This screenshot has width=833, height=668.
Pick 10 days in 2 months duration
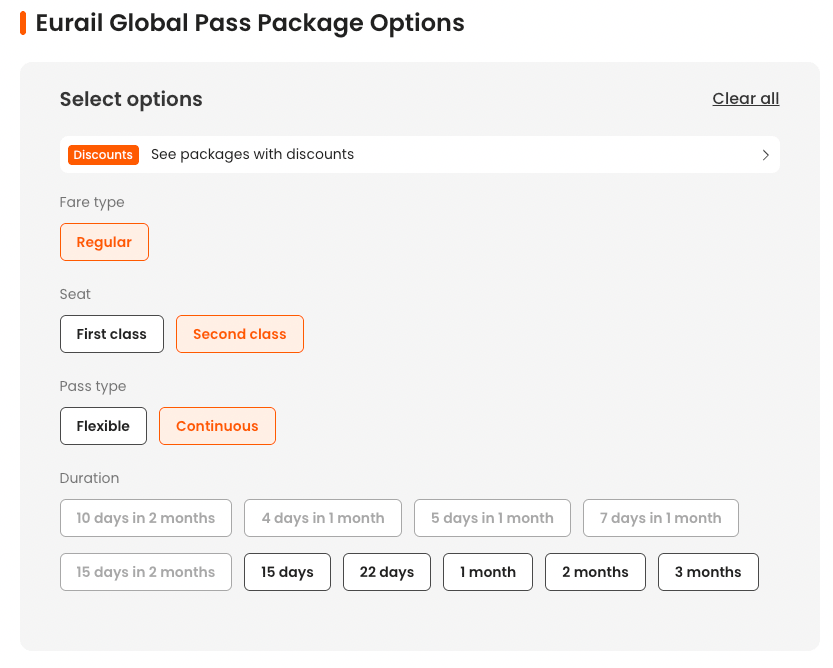pyautogui.click(x=146, y=518)
